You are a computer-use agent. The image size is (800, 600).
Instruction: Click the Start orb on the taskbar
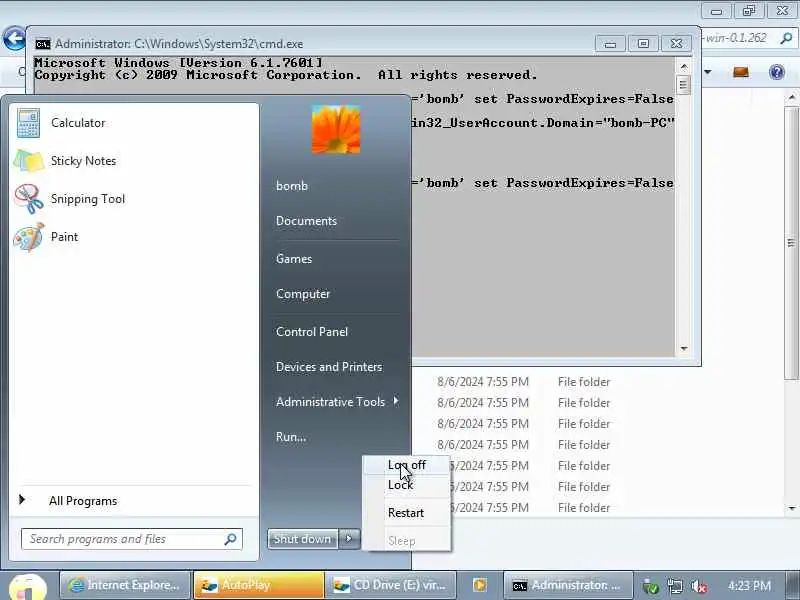[x=28, y=588]
